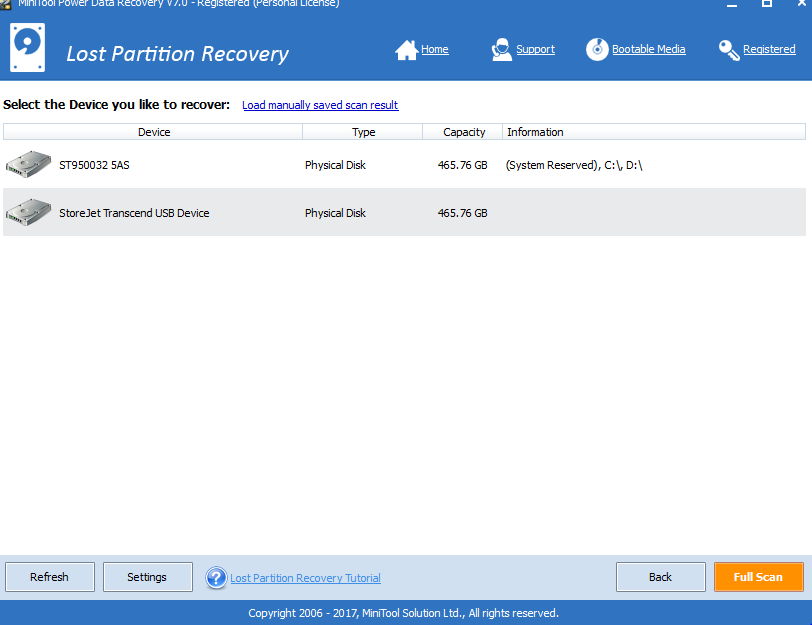Open the Settings button

coord(148,577)
